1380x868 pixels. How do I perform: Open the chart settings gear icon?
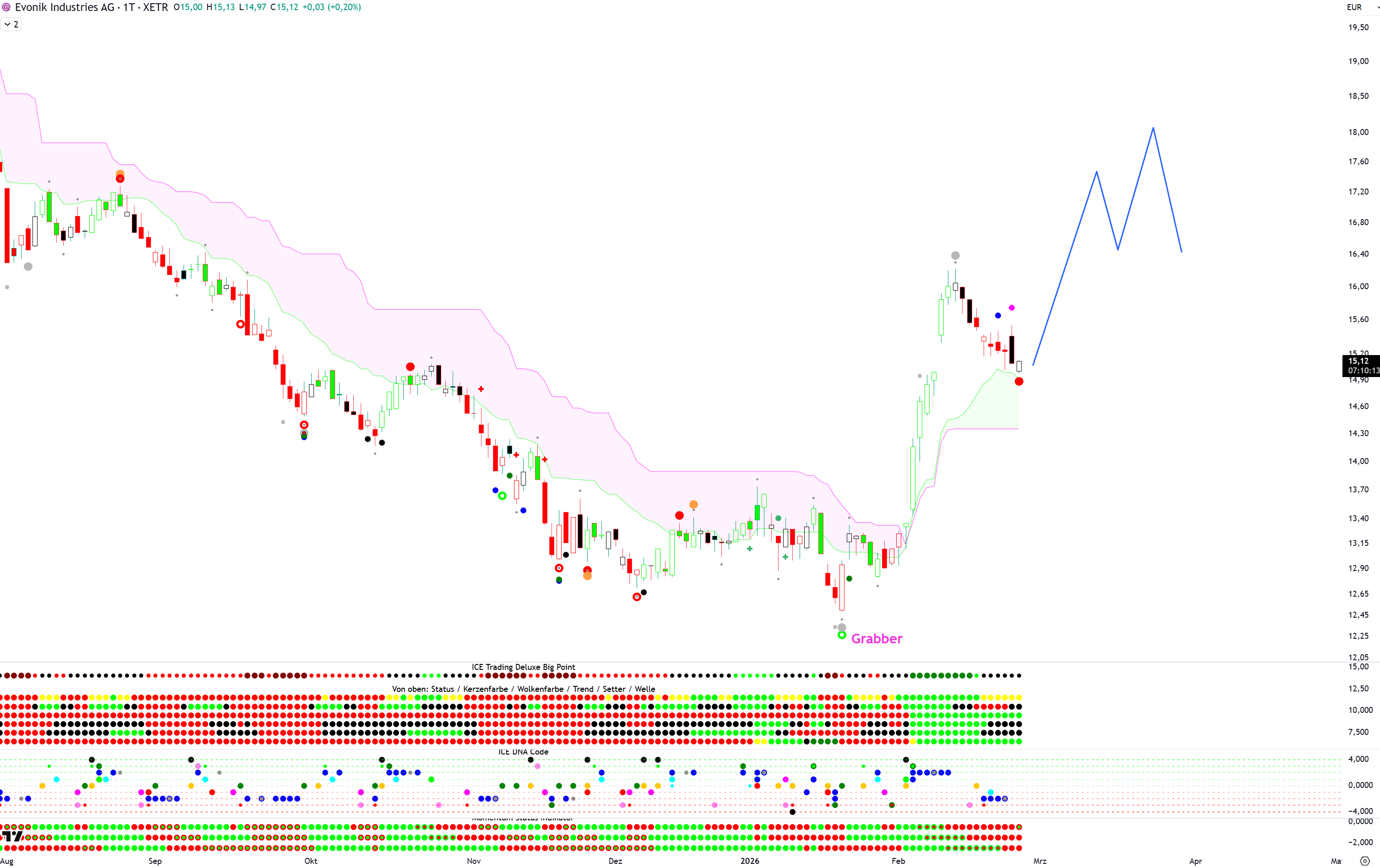[x=1364, y=861]
